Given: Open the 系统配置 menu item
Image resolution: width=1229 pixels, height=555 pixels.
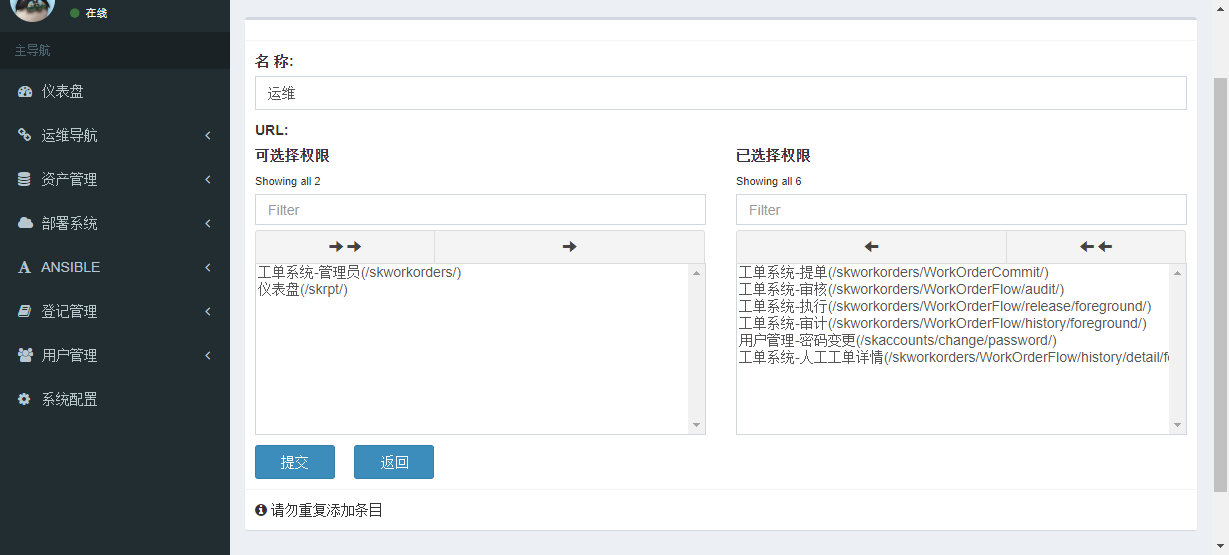Looking at the screenshot, I should pyautogui.click(x=115, y=400).
